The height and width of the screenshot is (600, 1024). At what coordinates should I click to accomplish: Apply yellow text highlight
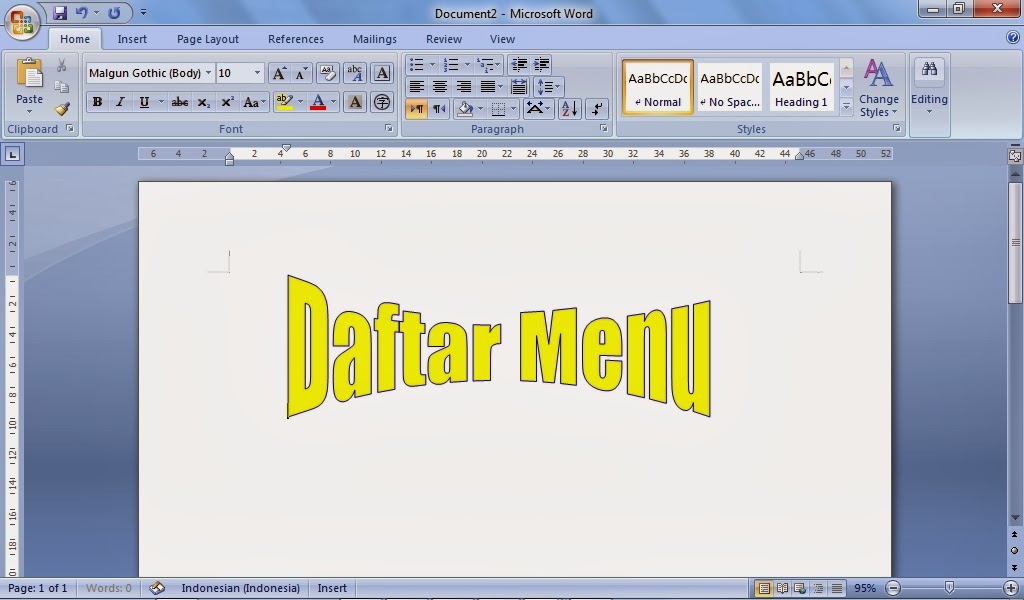click(285, 103)
